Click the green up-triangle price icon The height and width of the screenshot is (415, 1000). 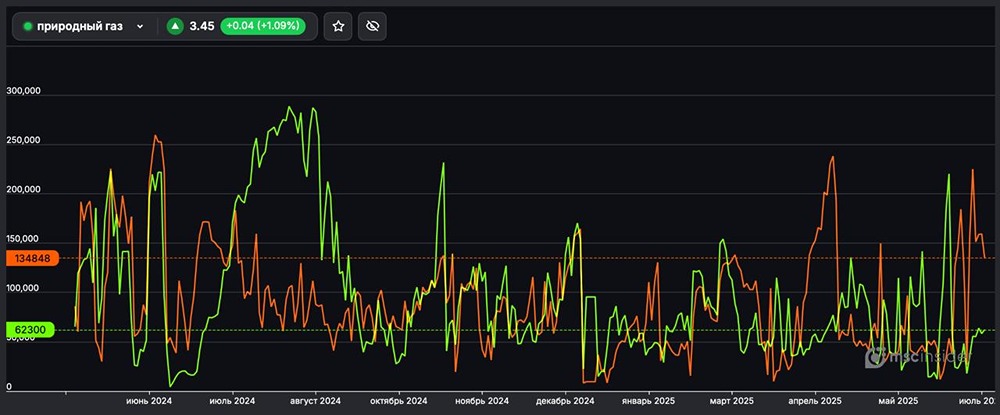(x=175, y=27)
